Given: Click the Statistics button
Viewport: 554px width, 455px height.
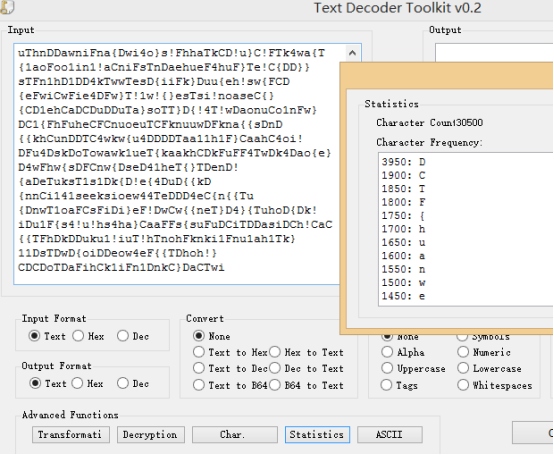Looking at the screenshot, I should coord(317,435).
